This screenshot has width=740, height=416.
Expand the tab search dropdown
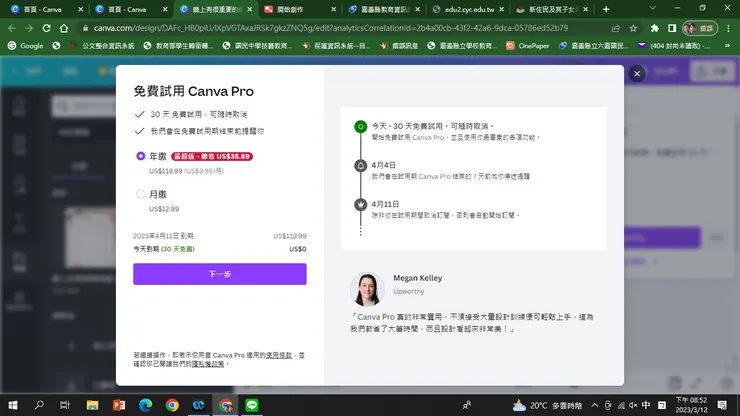(653, 8)
